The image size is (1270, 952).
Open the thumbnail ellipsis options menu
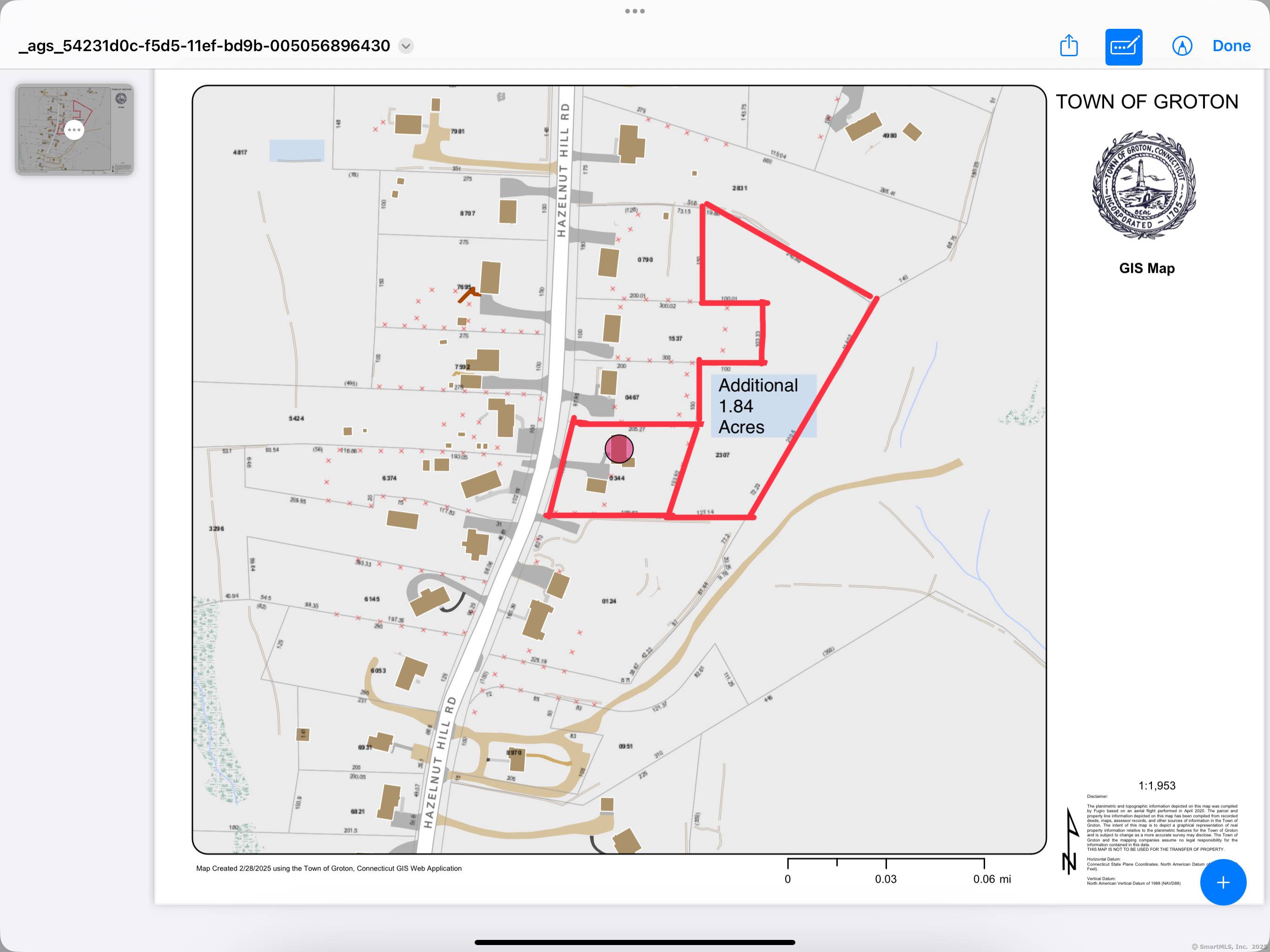(x=74, y=130)
